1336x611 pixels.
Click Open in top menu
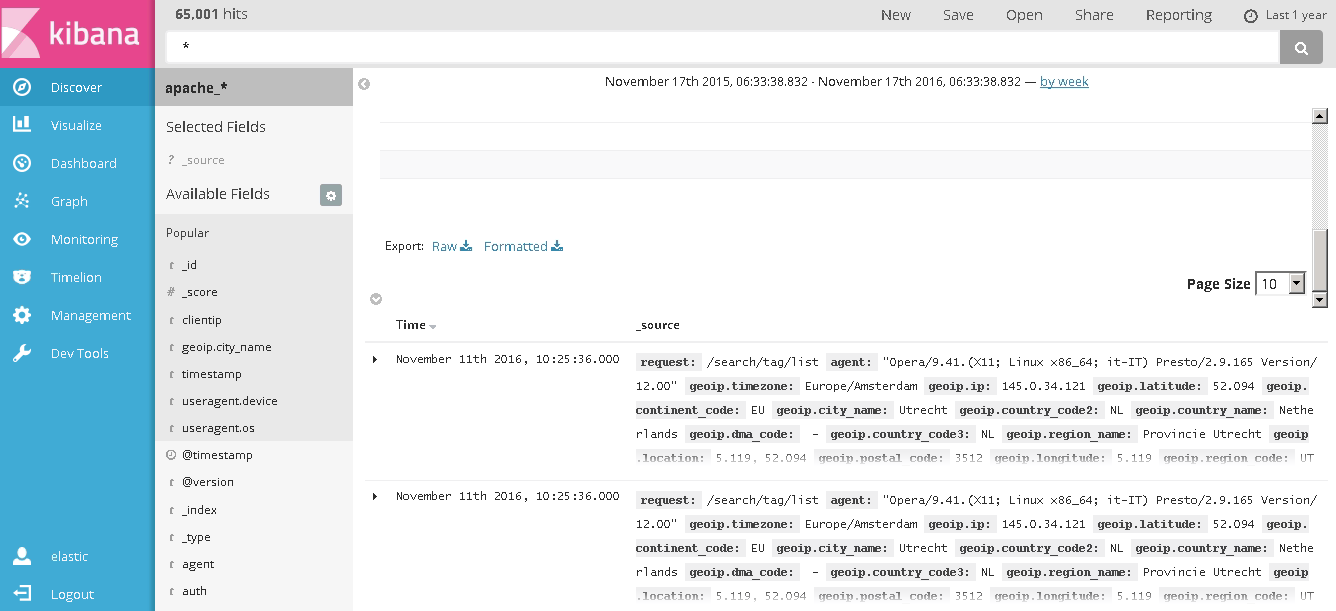pos(1024,15)
